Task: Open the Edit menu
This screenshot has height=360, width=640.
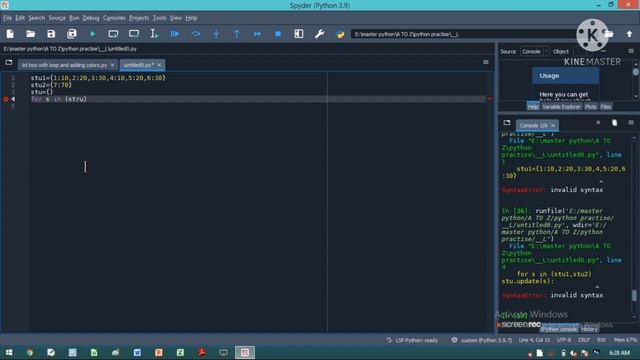Action: point(20,18)
